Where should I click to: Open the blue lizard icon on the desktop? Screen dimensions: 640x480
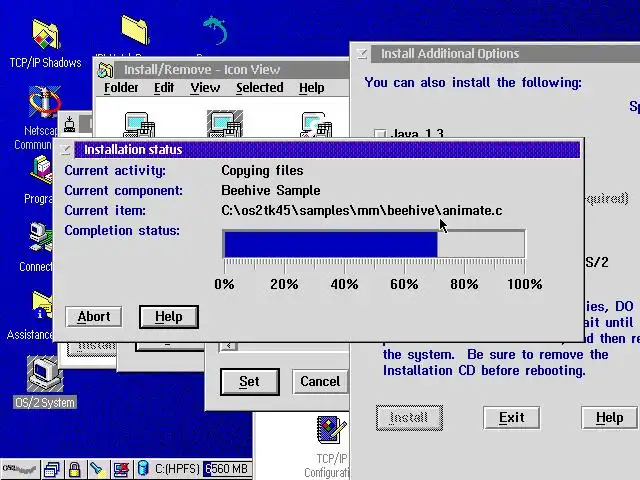pos(215,30)
